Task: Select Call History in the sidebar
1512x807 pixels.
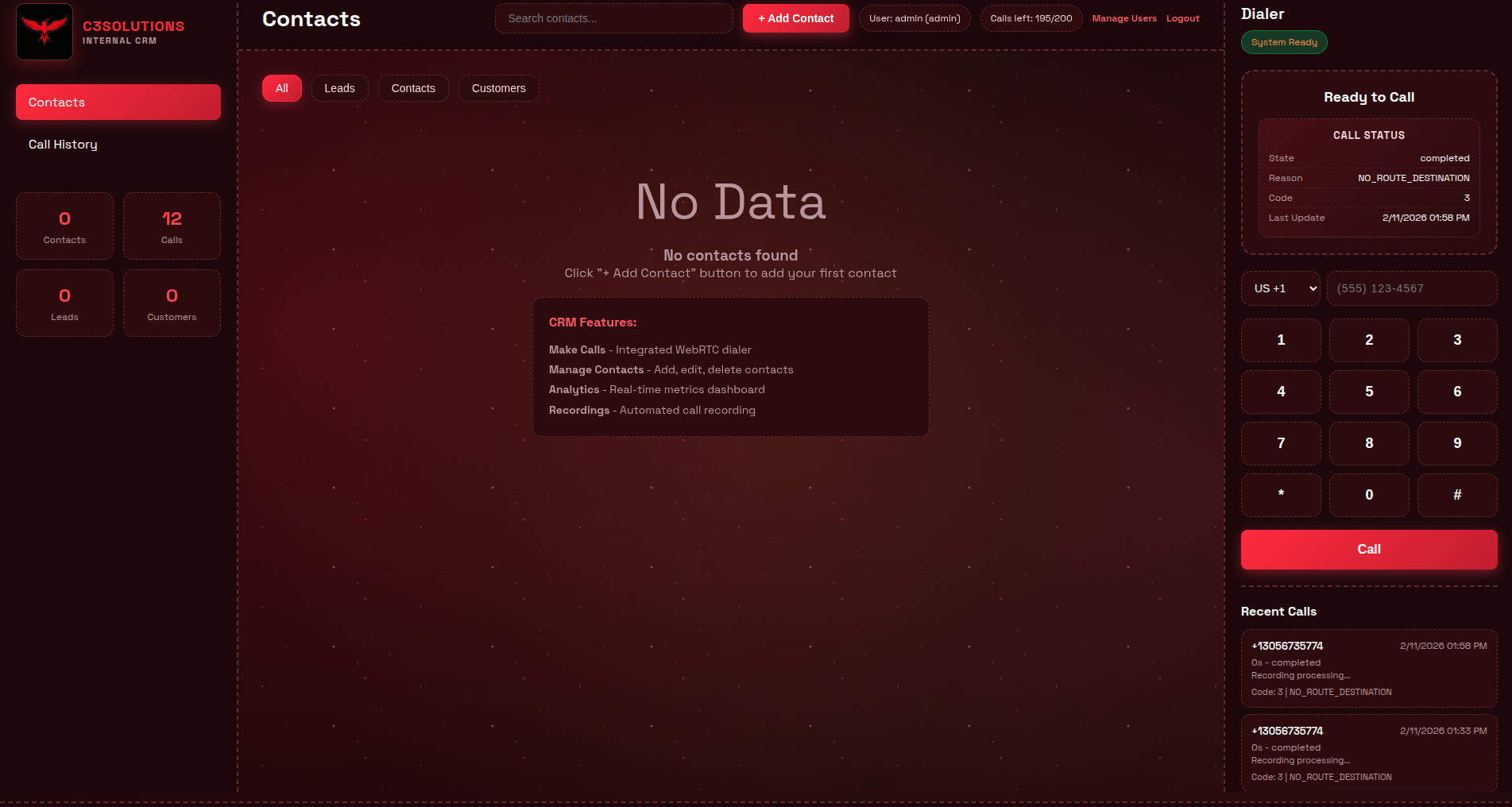Action: click(x=62, y=145)
